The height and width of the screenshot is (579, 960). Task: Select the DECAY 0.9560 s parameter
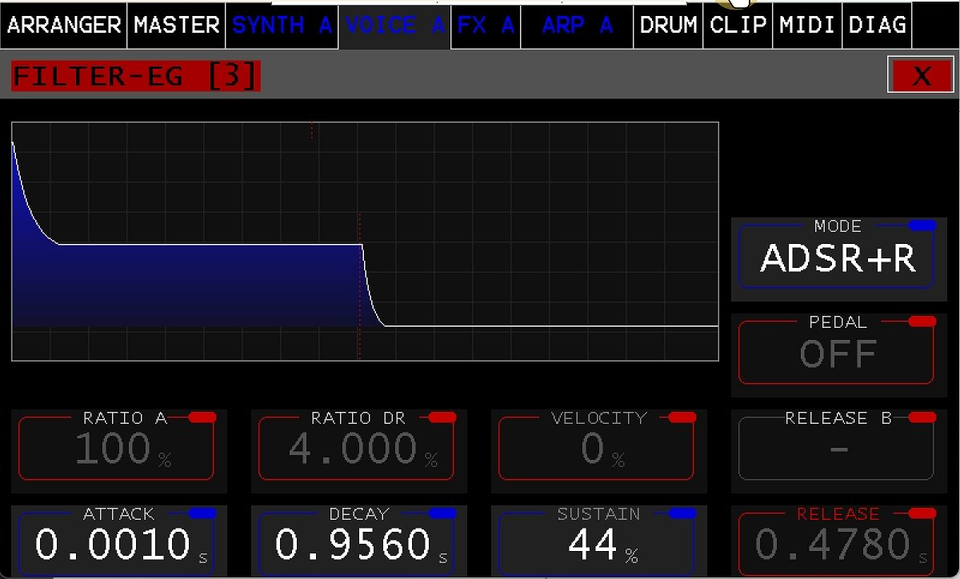(x=358, y=543)
